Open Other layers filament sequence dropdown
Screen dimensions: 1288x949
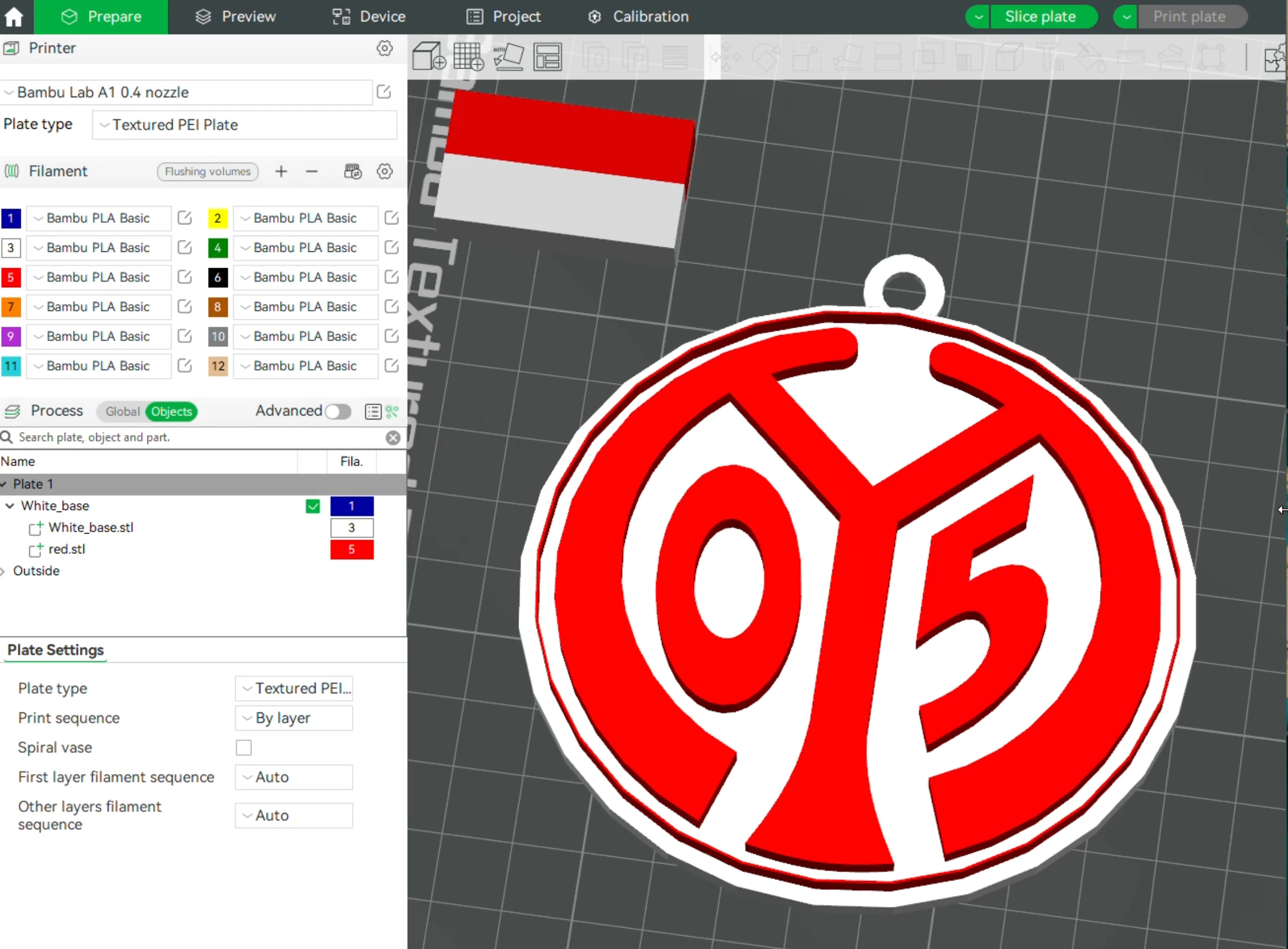[x=294, y=816]
